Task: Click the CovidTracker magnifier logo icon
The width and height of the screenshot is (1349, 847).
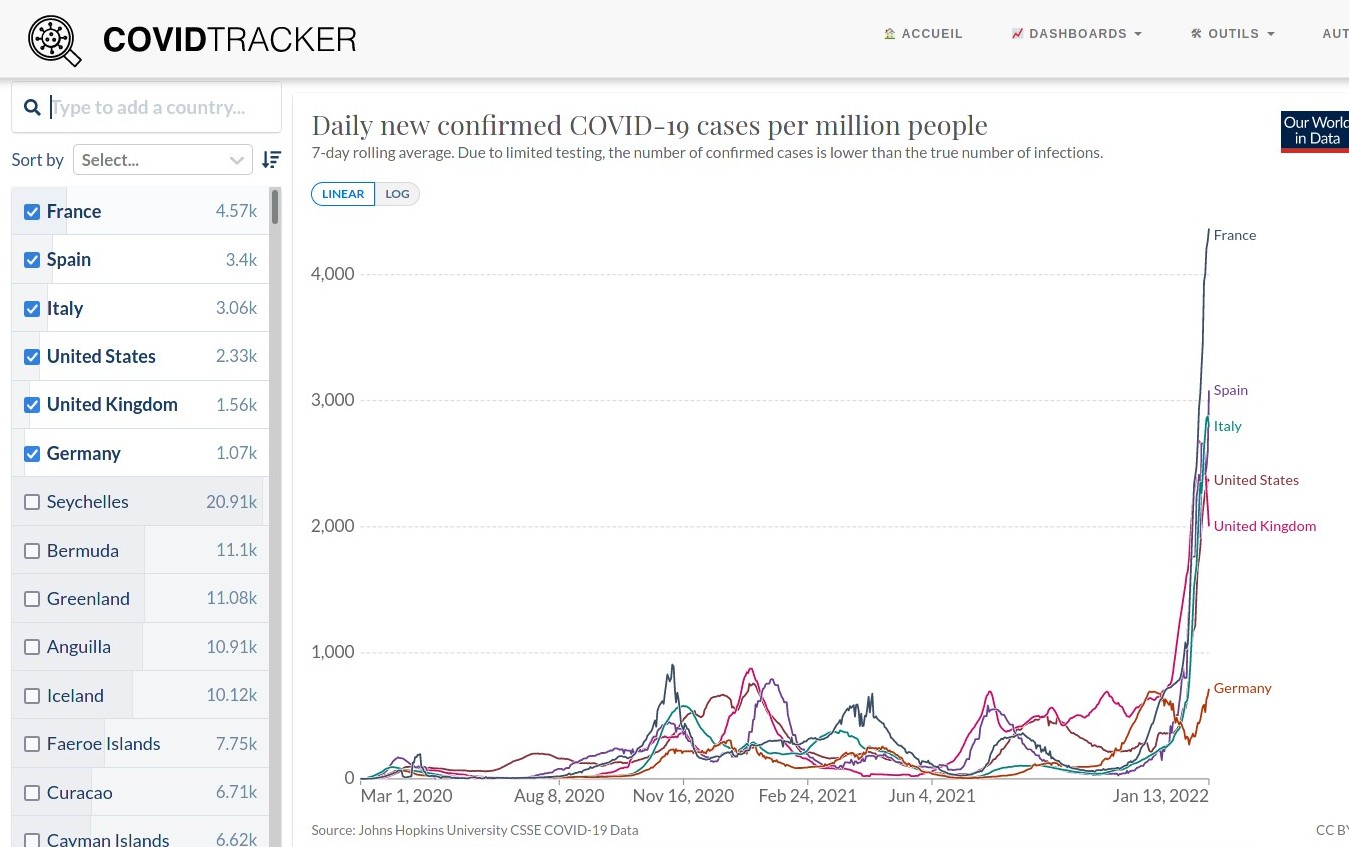Action: pos(54,40)
